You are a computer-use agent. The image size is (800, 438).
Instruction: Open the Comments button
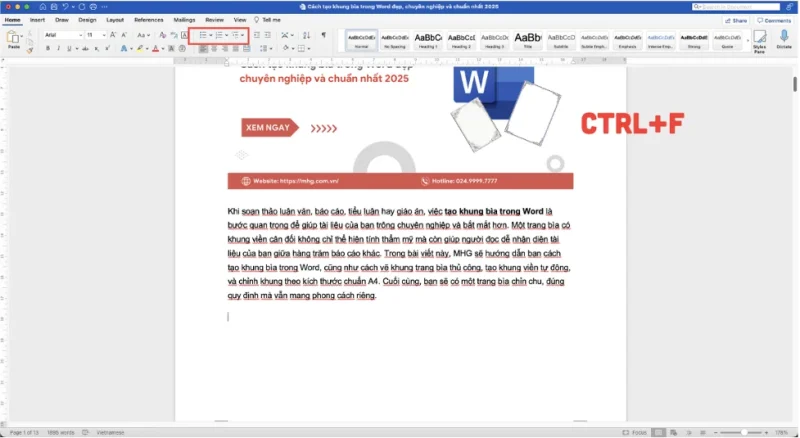pos(774,20)
